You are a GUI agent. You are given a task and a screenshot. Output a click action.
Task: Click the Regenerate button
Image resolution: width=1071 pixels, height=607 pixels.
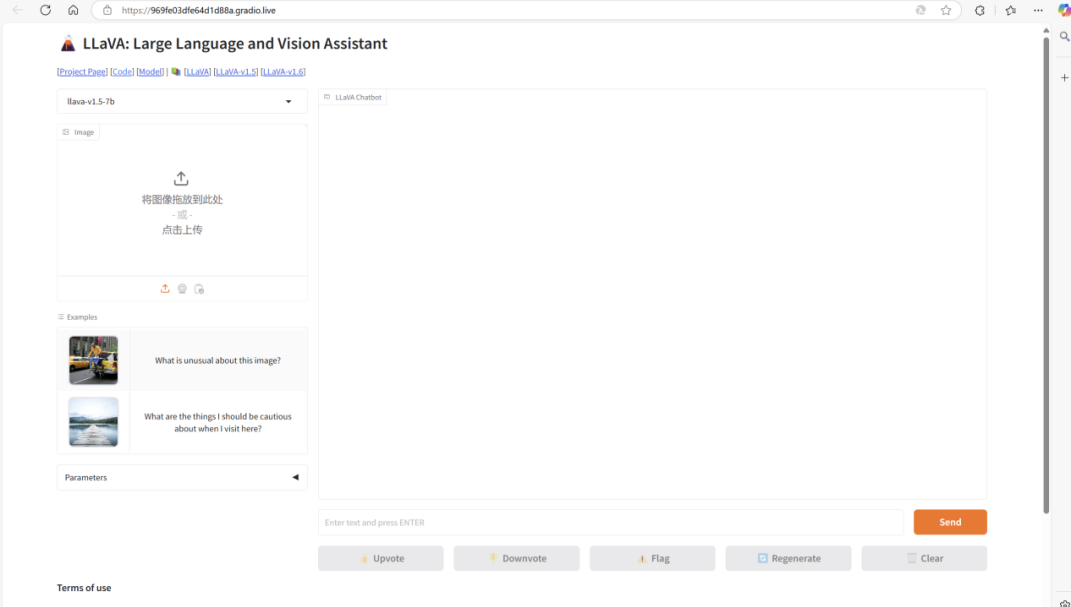[x=788, y=558]
